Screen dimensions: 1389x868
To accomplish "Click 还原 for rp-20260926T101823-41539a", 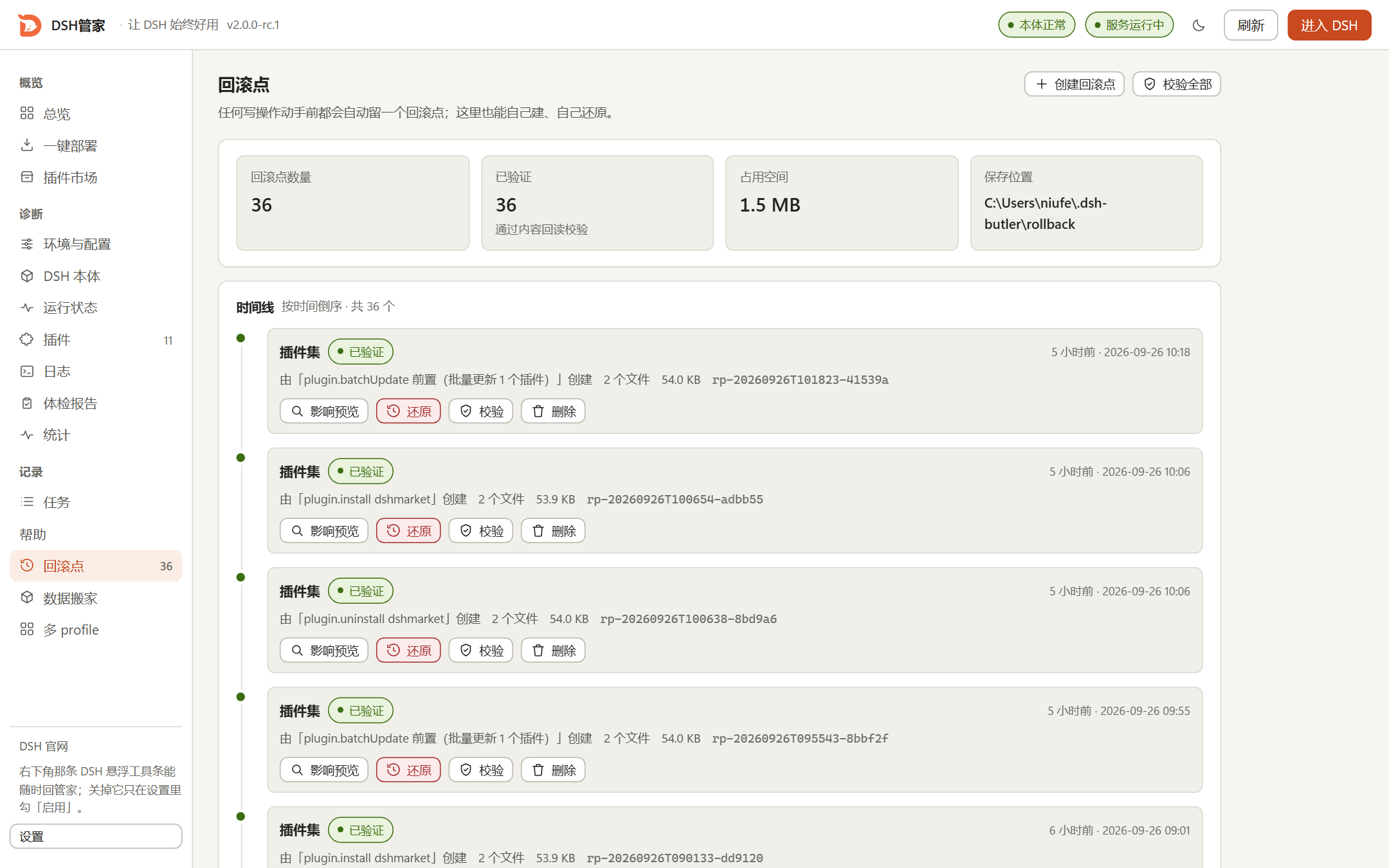I will (408, 411).
